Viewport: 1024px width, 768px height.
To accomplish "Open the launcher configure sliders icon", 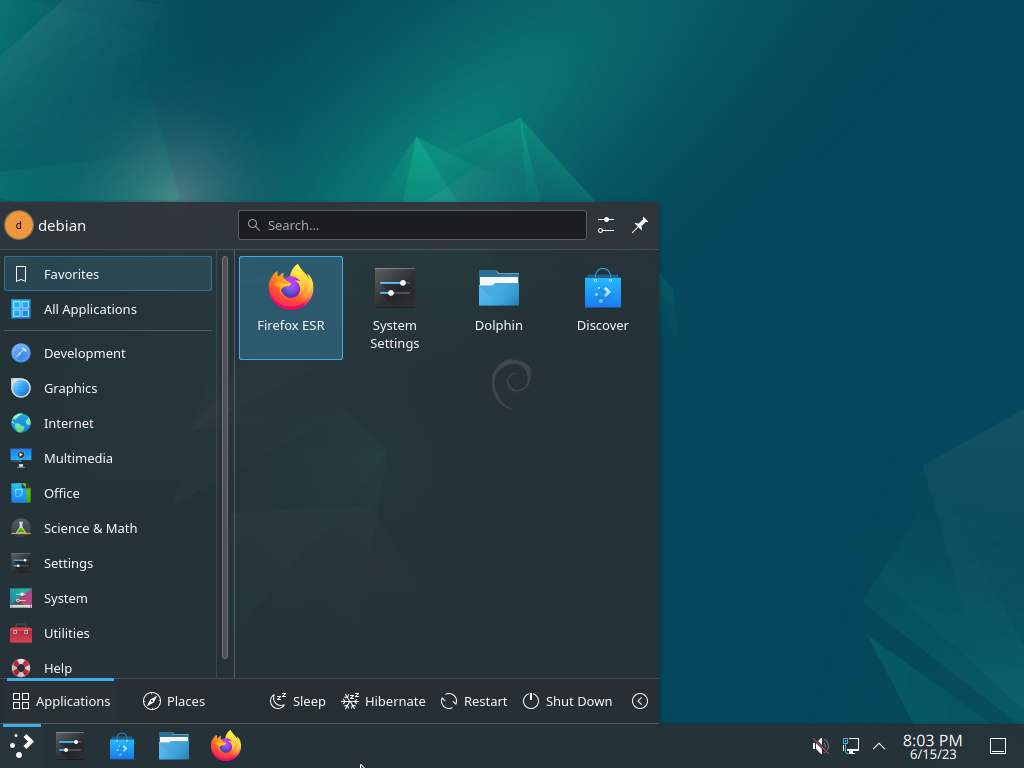I will [x=605, y=225].
